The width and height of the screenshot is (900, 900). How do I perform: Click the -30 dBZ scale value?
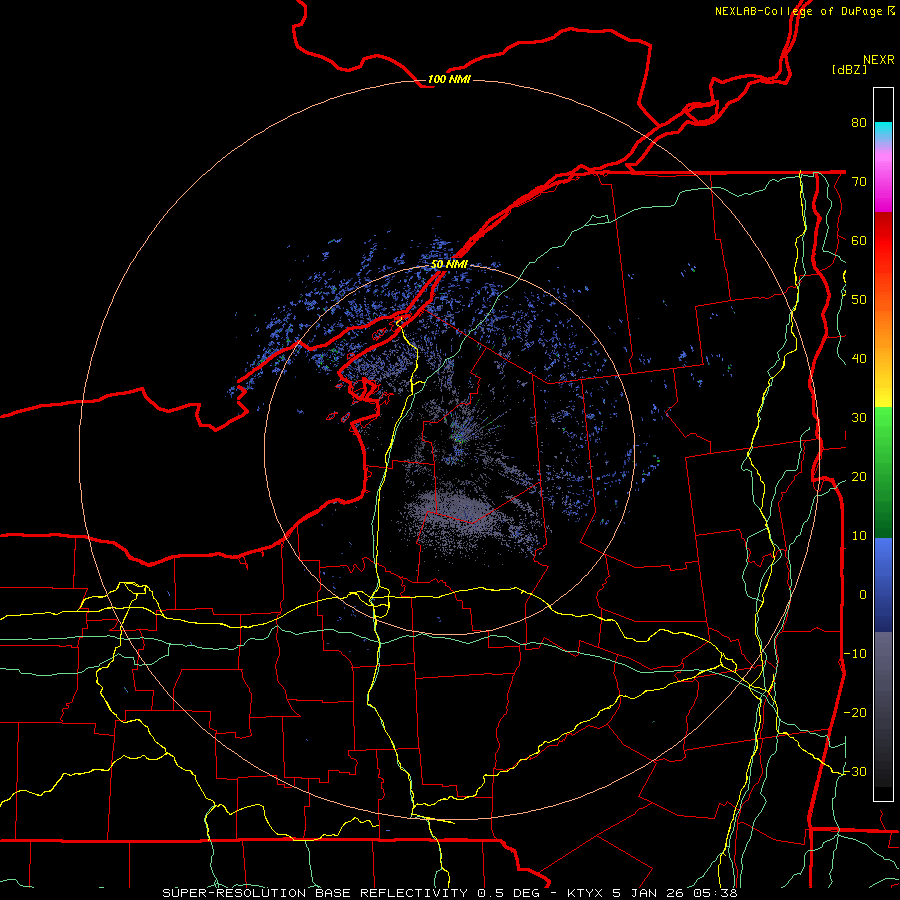855,771
